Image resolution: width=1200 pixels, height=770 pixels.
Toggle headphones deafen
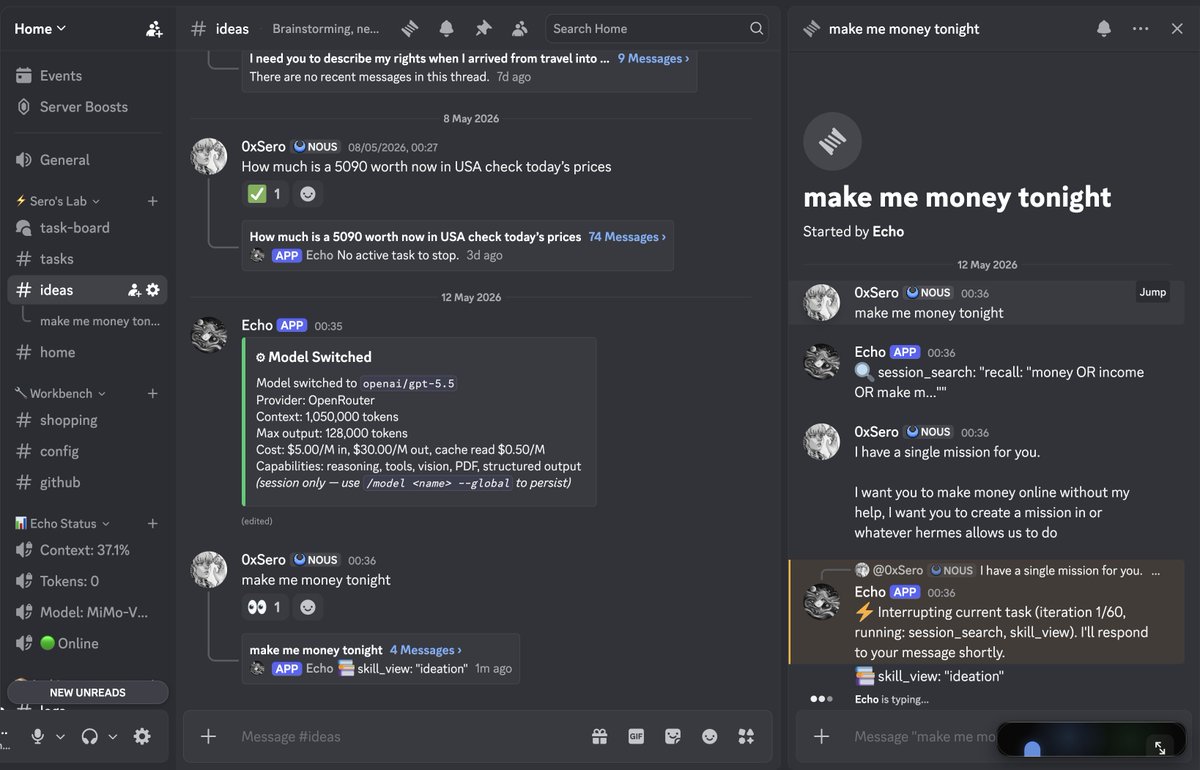click(x=90, y=737)
